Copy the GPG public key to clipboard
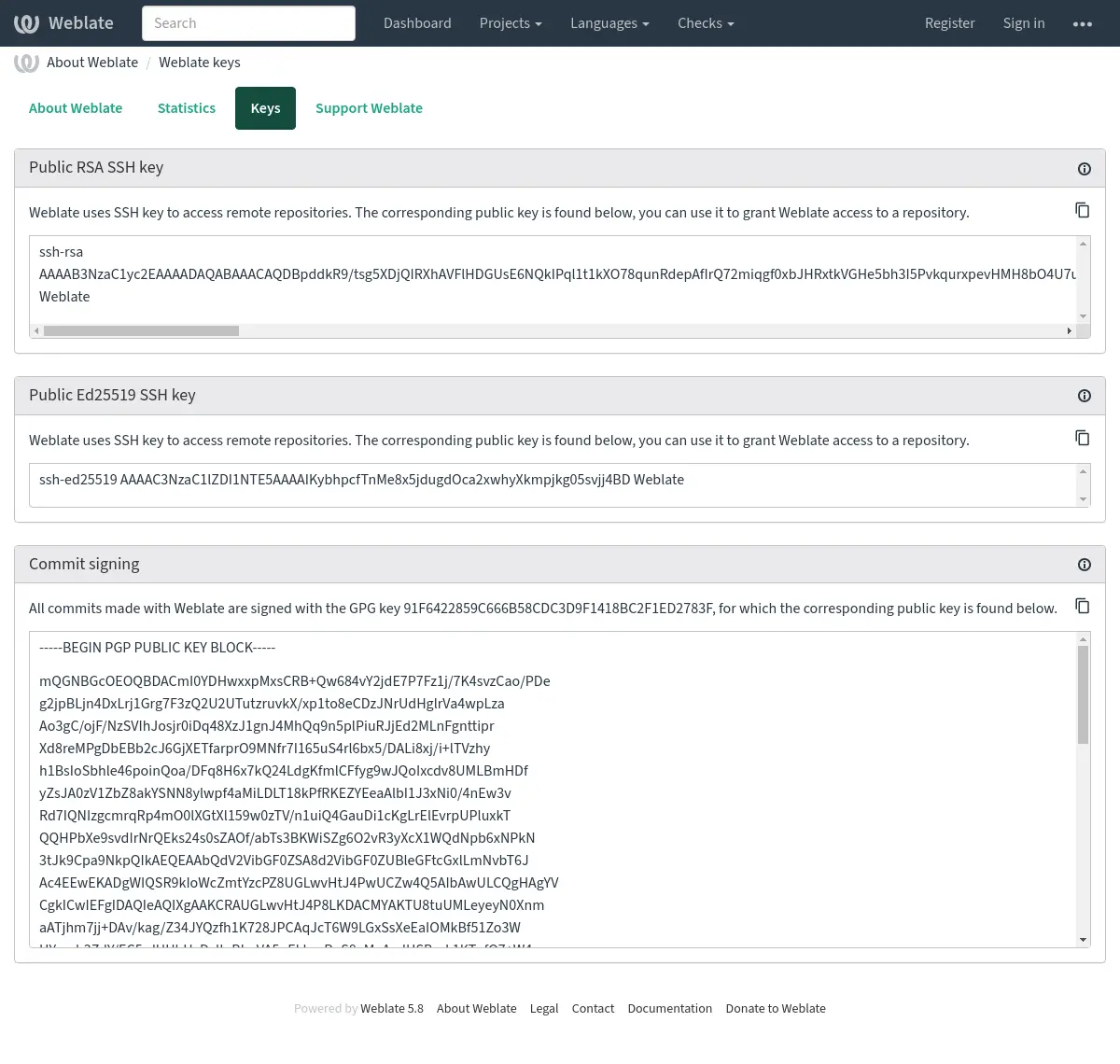This screenshot has width=1120, height=1064. 1083,606
